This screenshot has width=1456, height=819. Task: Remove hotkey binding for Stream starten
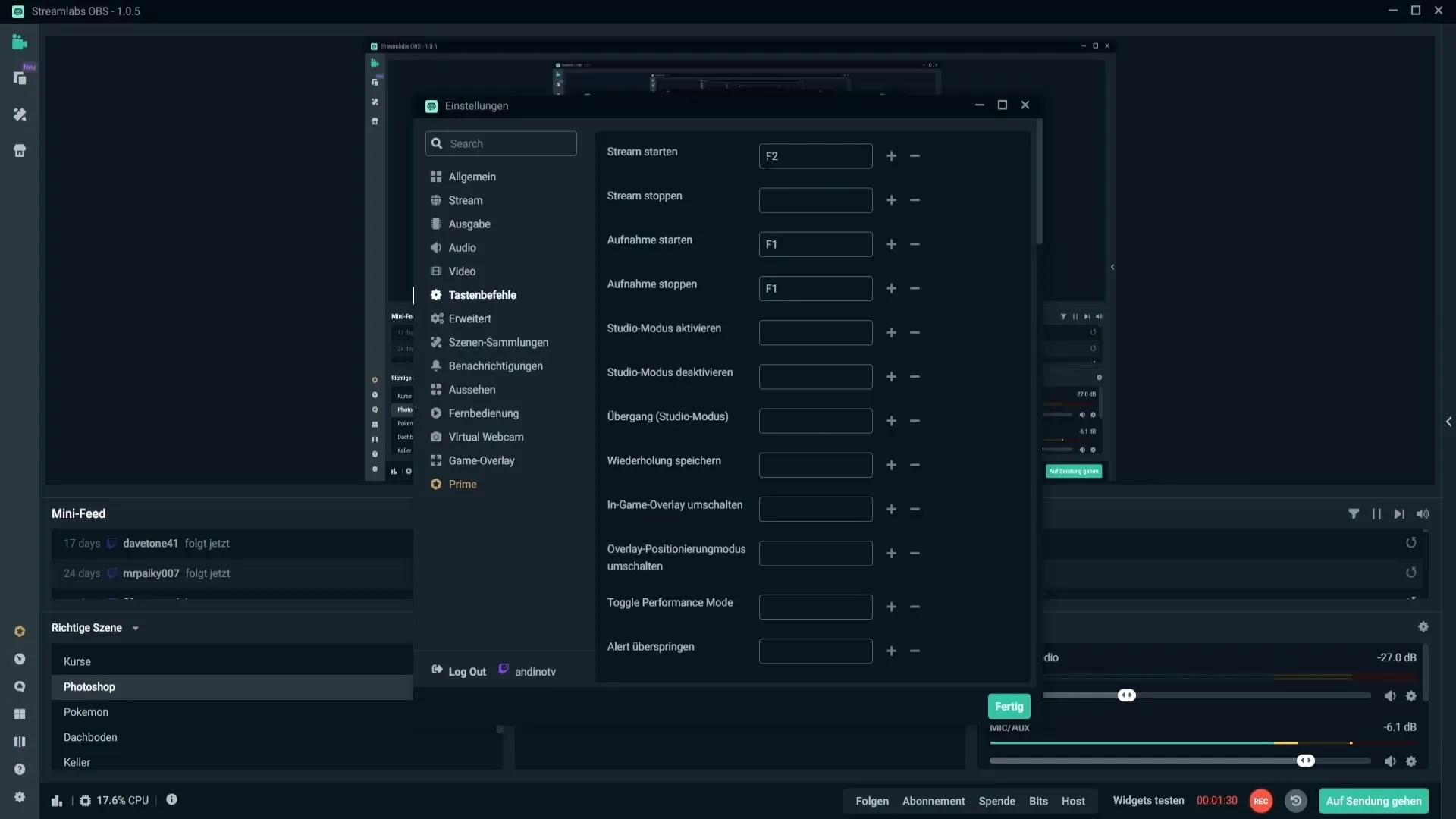915,156
